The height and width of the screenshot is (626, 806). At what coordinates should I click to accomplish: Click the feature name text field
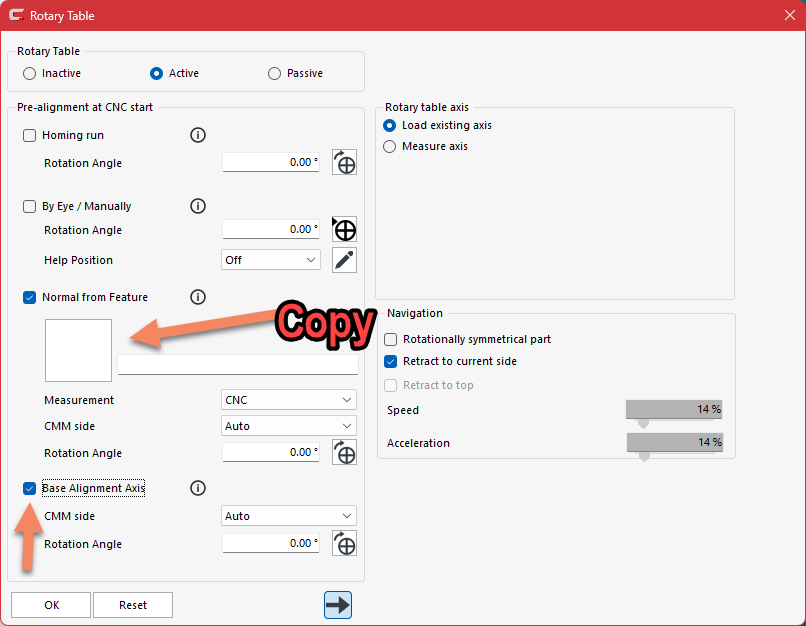pyautogui.click(x=238, y=364)
